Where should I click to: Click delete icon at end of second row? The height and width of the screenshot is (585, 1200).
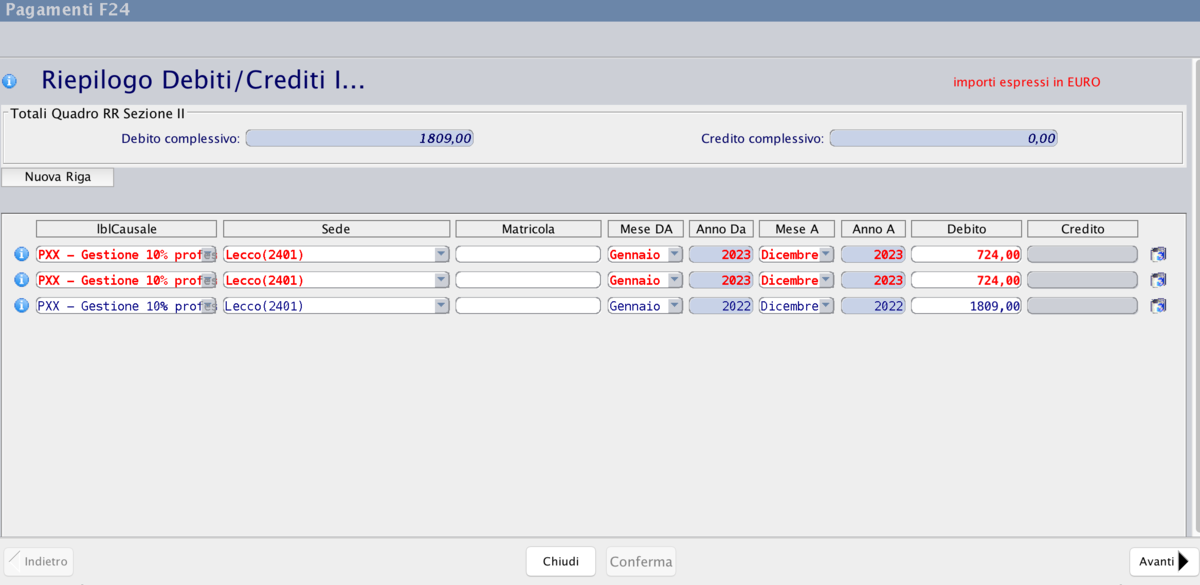click(1158, 280)
